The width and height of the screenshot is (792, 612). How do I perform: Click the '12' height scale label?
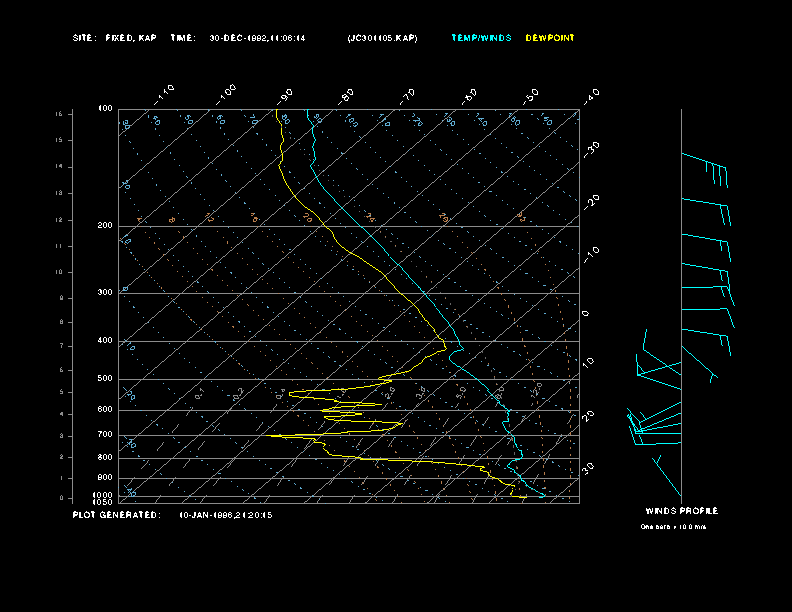(x=60, y=220)
